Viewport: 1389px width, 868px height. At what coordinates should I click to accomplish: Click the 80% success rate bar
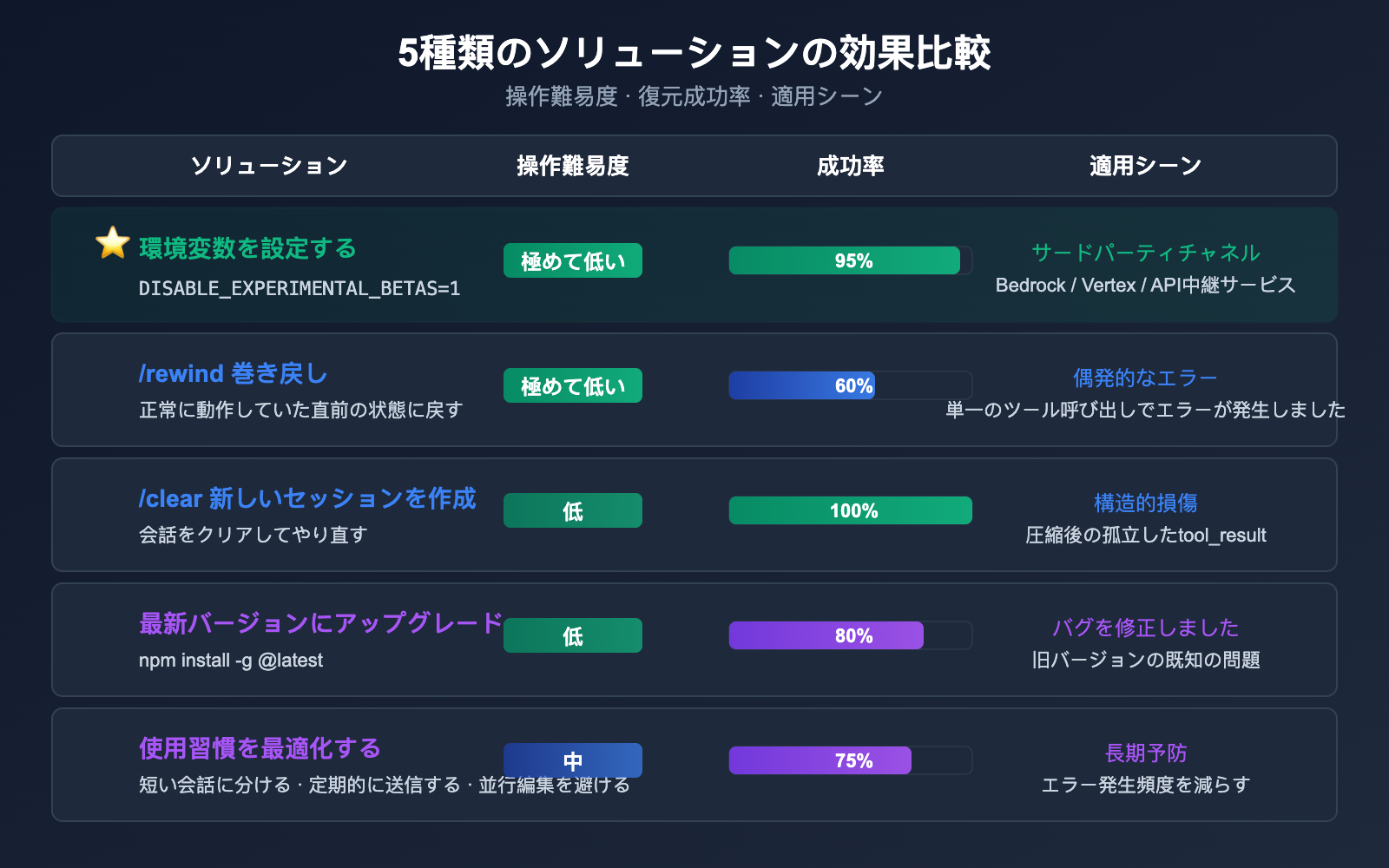(826, 635)
